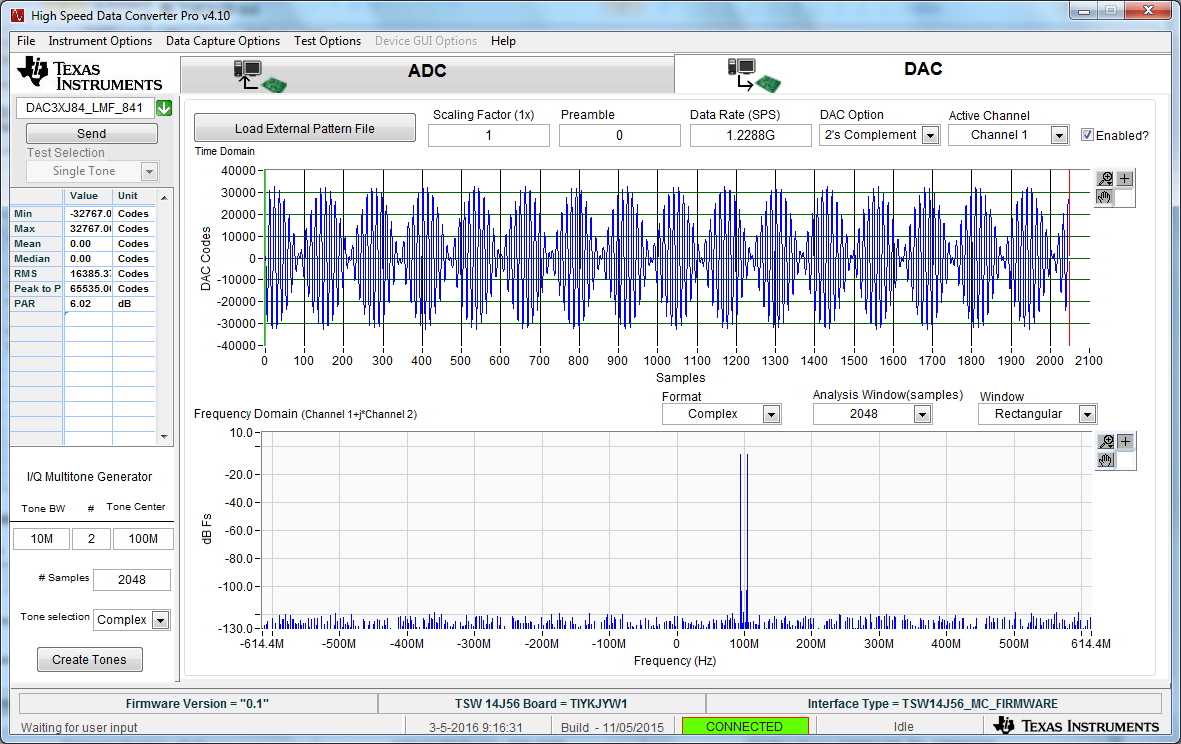Click the Send button

coord(92,133)
